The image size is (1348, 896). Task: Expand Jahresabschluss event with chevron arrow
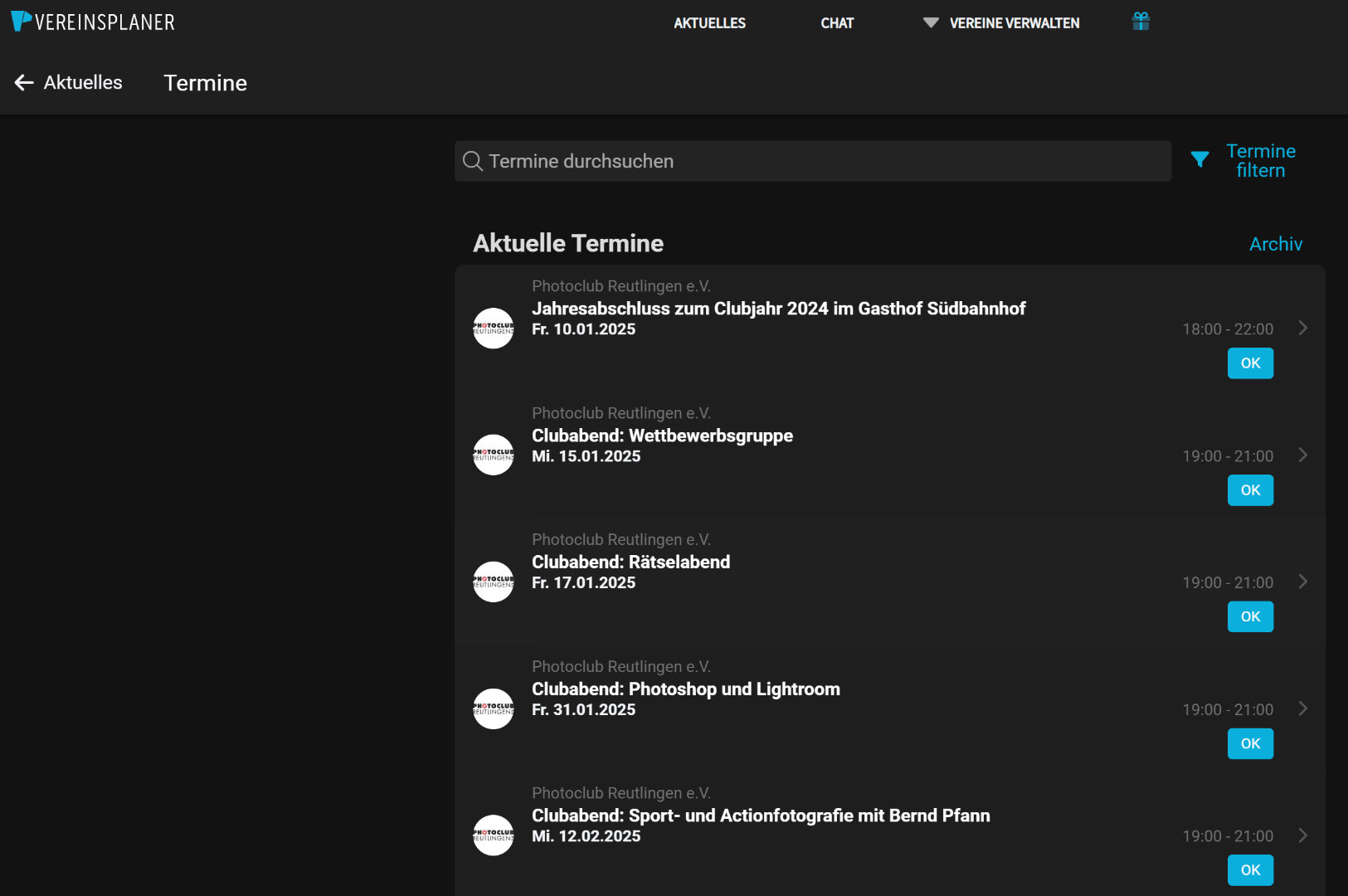point(1302,328)
